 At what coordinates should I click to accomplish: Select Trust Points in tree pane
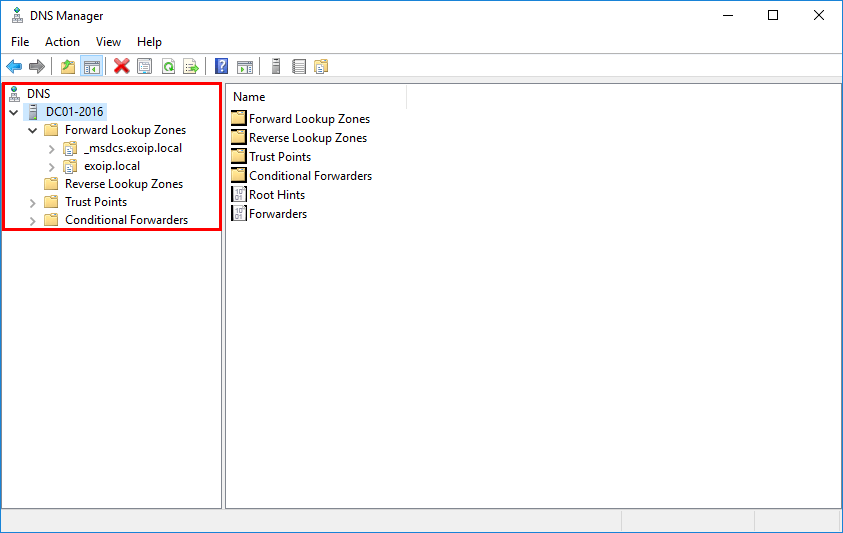96,202
